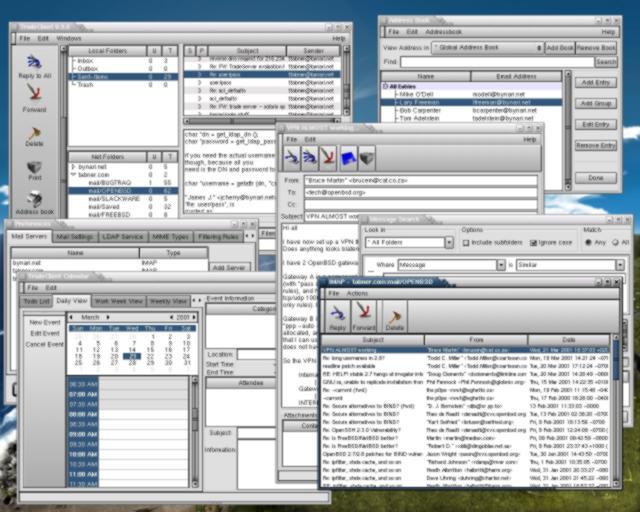
Task: Click Add Group button
Action: (596, 104)
